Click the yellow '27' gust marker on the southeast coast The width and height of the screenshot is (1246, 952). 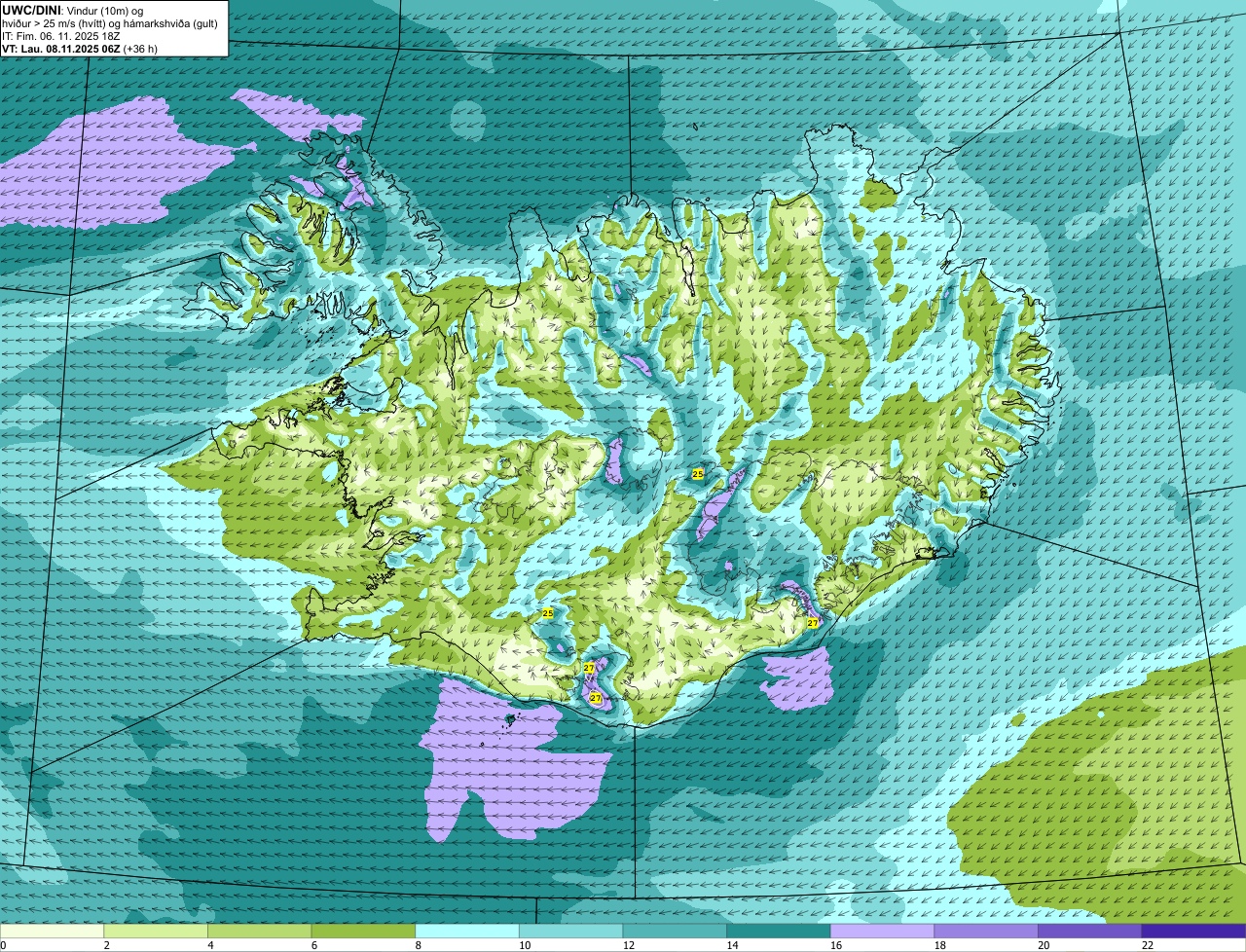coord(813,623)
